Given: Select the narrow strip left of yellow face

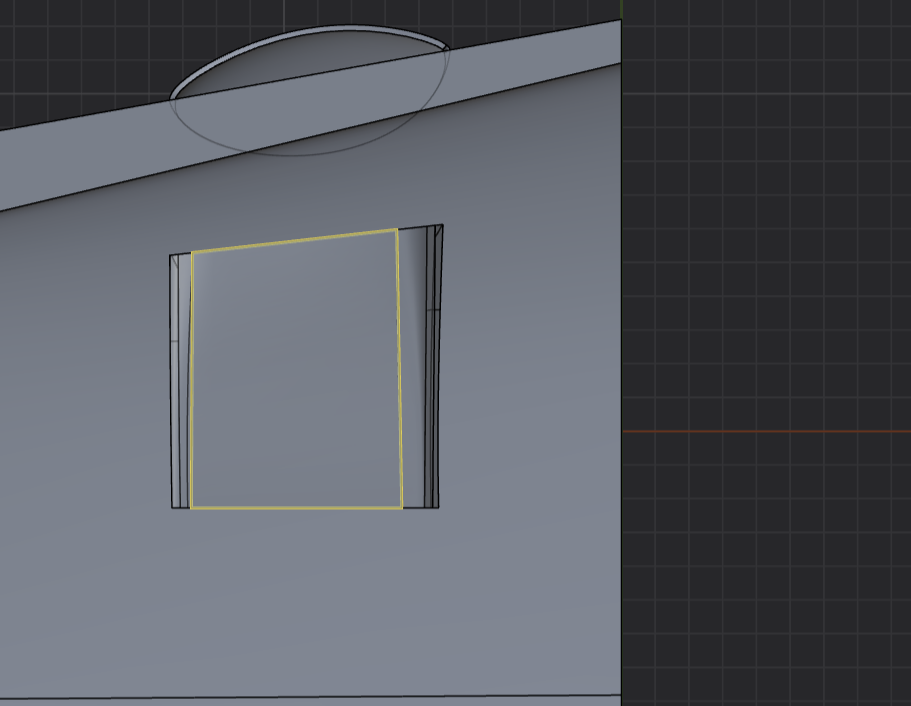Looking at the screenshot, I should (181, 380).
